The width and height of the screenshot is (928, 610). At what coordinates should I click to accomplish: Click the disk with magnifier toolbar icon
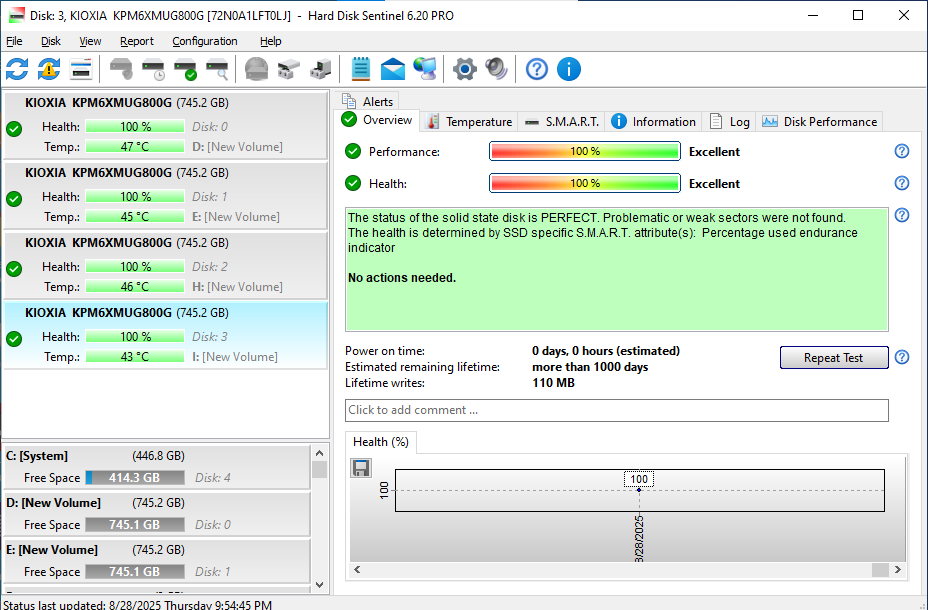[x=217, y=69]
